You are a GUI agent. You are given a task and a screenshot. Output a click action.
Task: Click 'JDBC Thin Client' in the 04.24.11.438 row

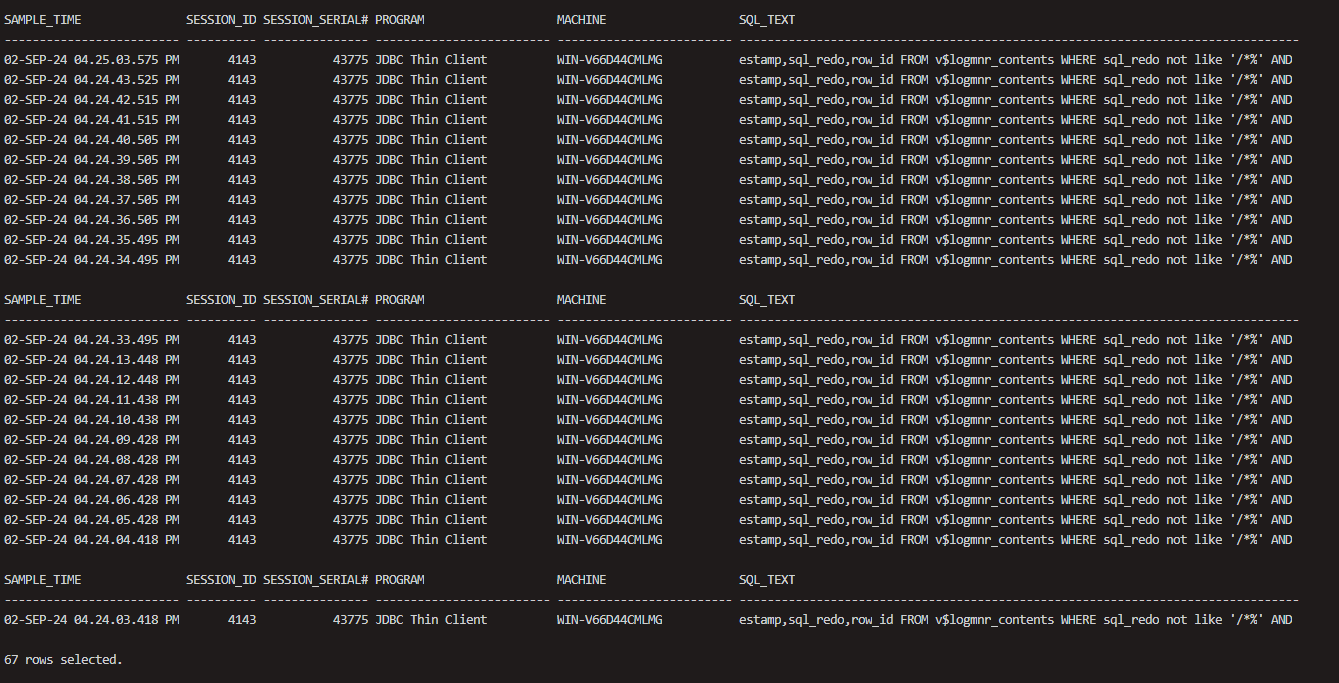click(431, 400)
